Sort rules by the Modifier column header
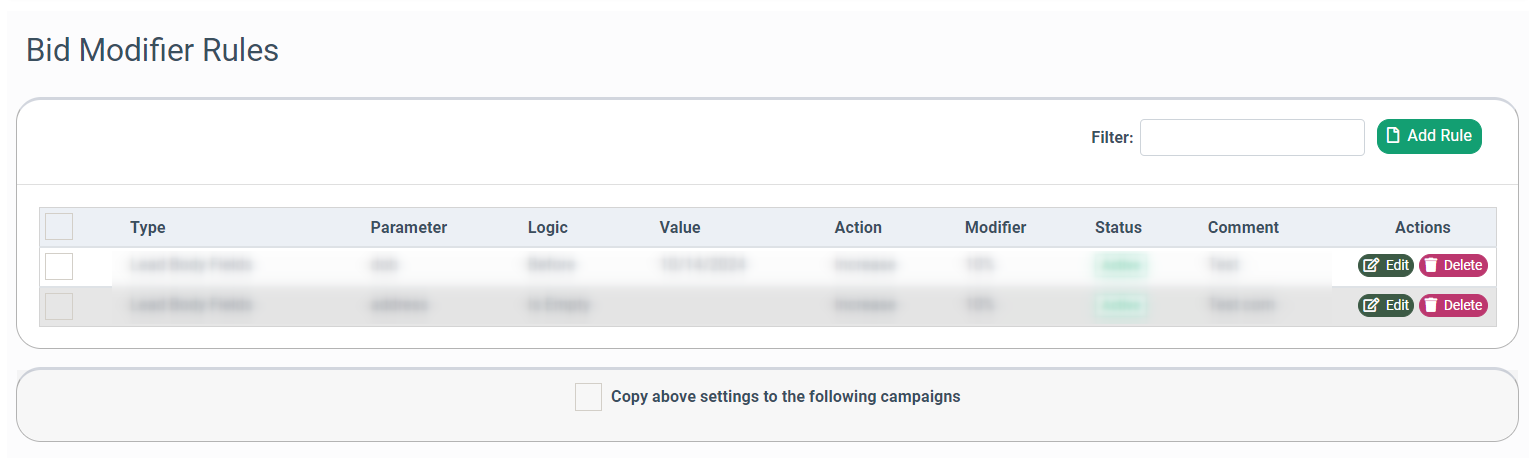Screen dimensions: 1531x458 click(x=995, y=227)
